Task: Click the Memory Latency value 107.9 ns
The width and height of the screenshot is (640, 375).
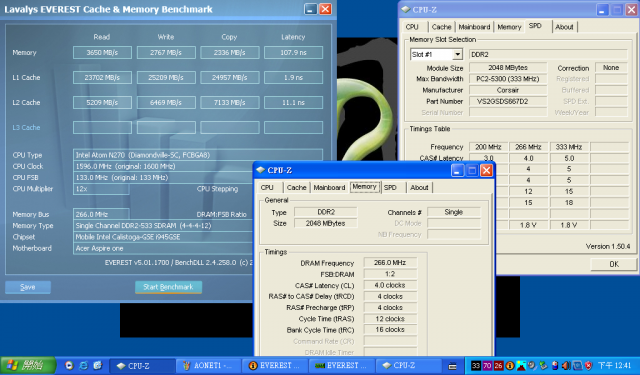Action: pos(293,53)
